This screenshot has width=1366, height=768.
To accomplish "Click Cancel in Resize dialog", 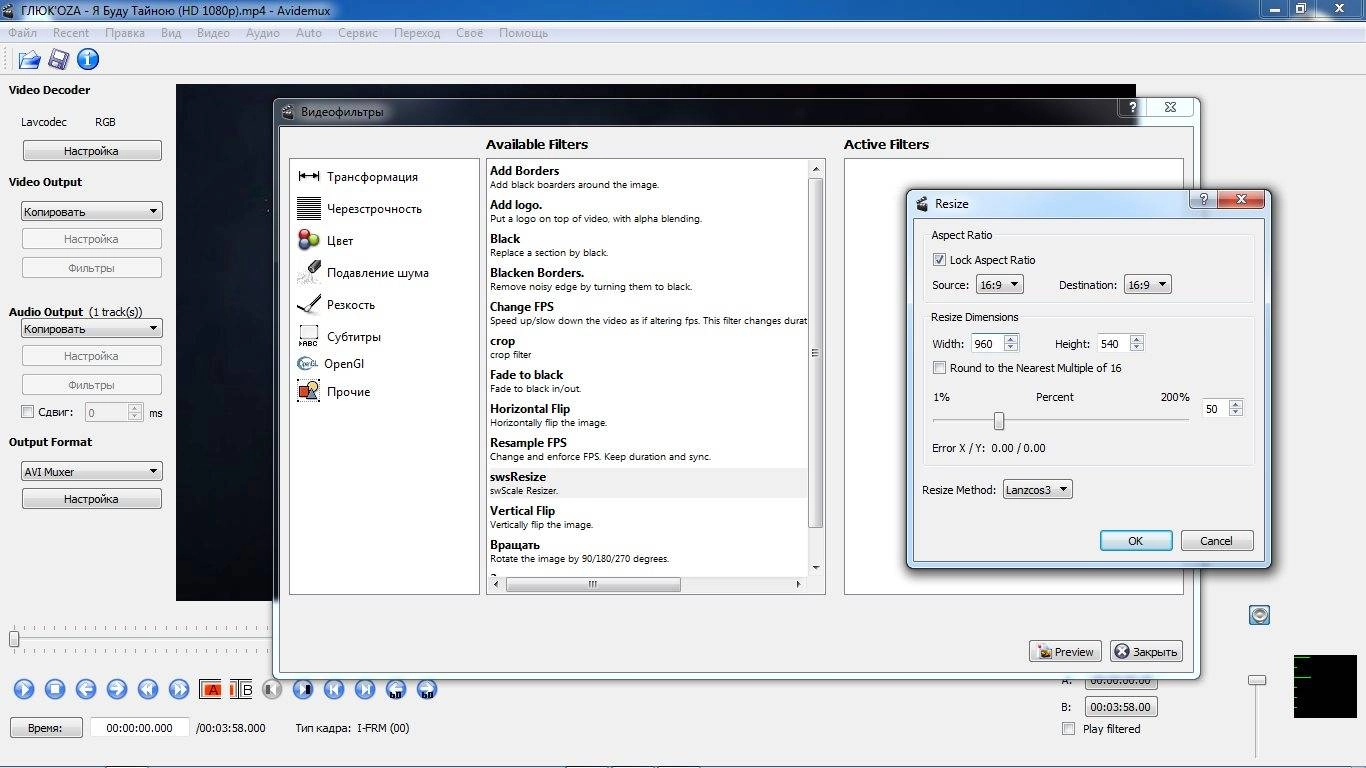I will 1216,541.
